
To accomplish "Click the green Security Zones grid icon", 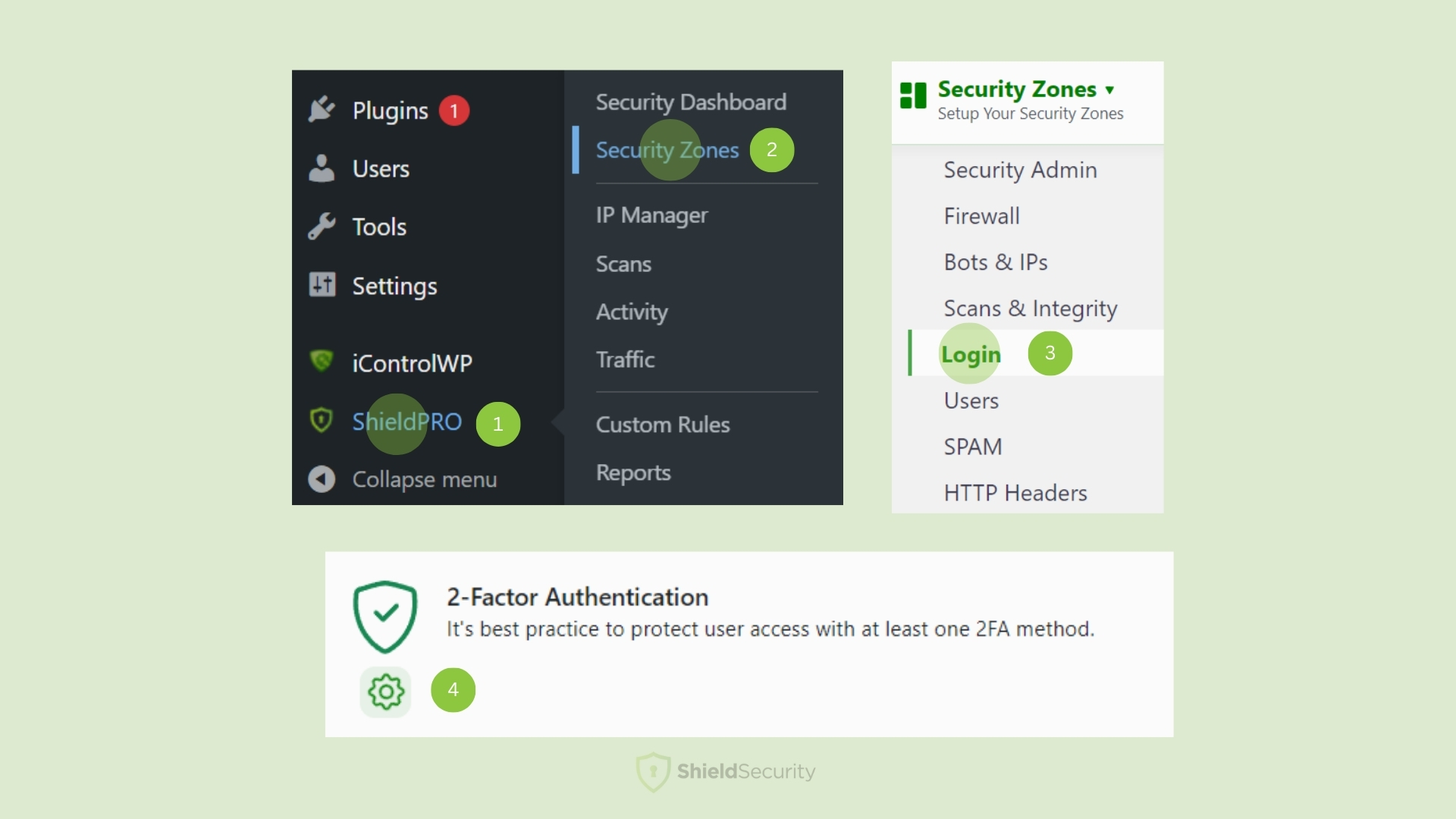I will pos(913,96).
